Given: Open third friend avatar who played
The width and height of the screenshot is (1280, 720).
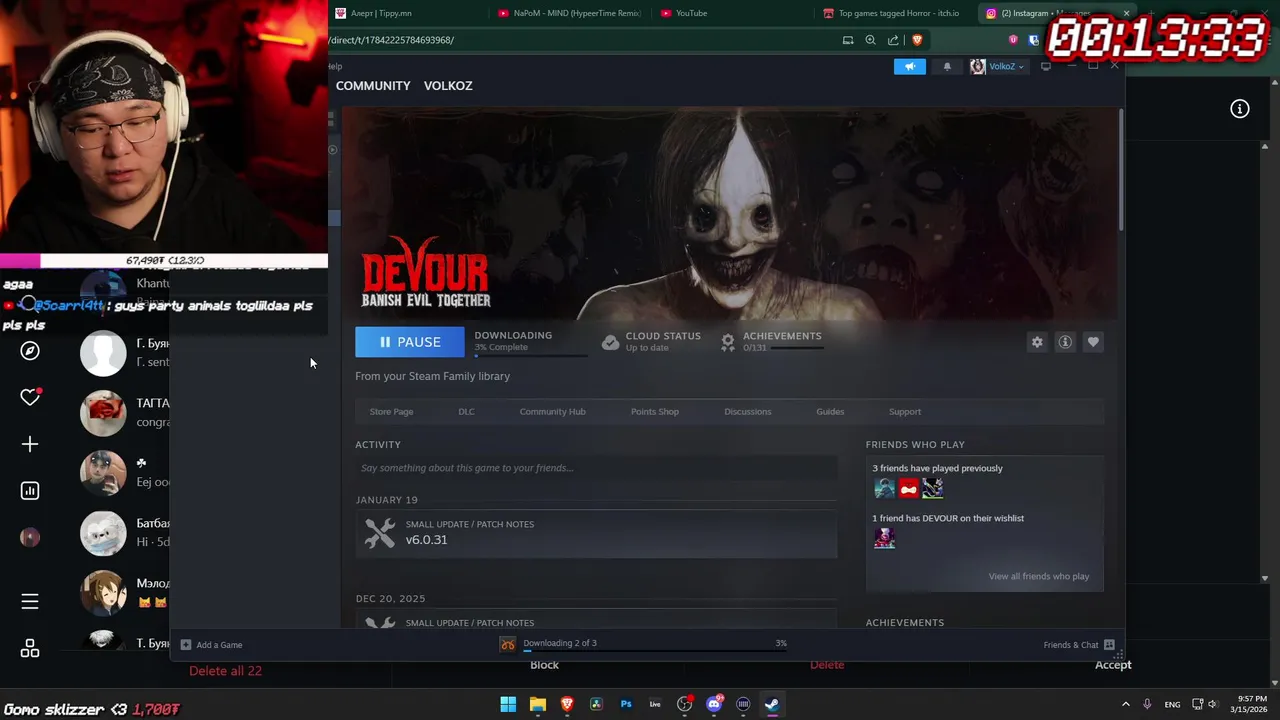Looking at the screenshot, I should [x=932, y=488].
